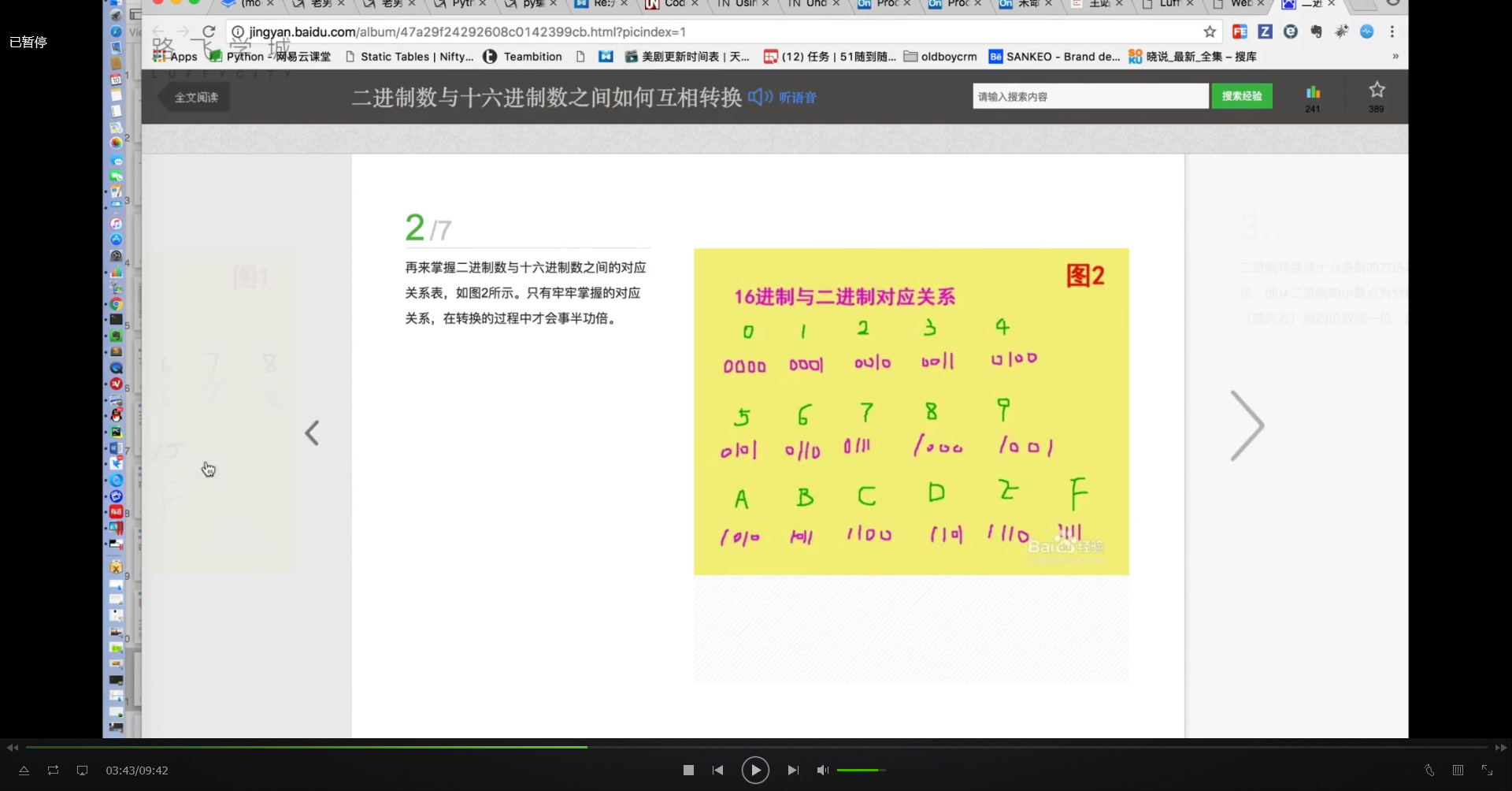Image resolution: width=1512 pixels, height=791 pixels.
Task: Open the oldboycrm bookmark folder
Action: [940, 57]
